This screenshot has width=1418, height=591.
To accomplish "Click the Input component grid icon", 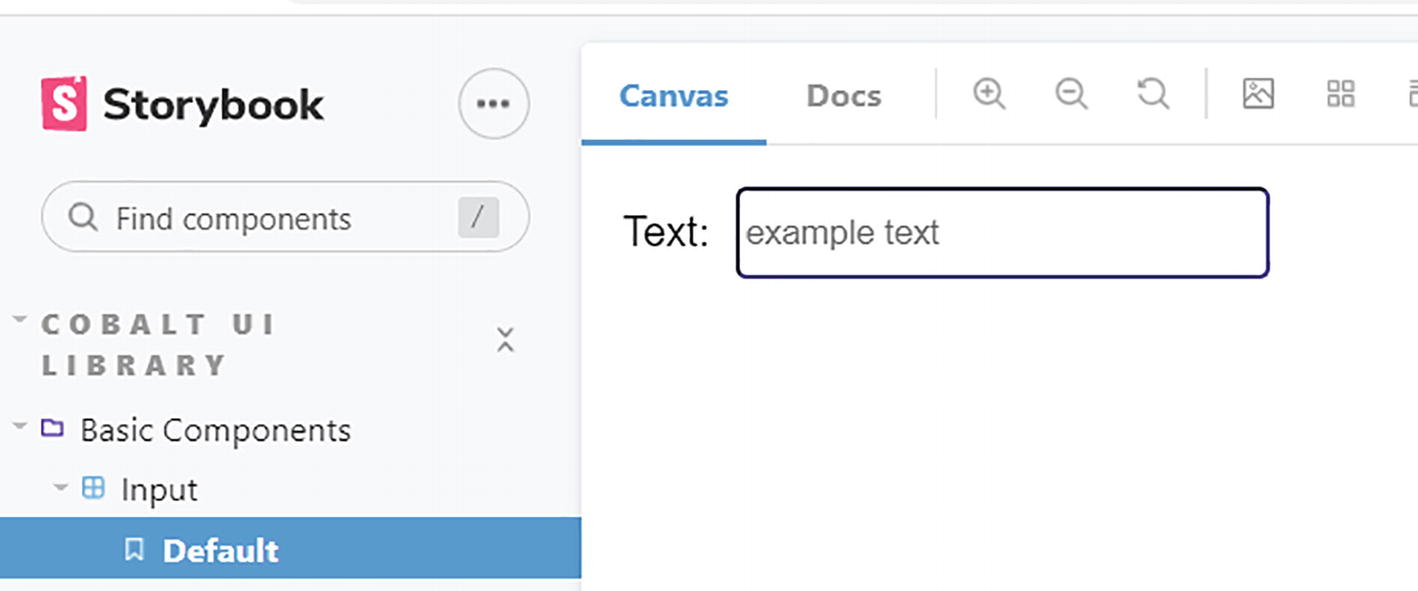I will (93, 488).
